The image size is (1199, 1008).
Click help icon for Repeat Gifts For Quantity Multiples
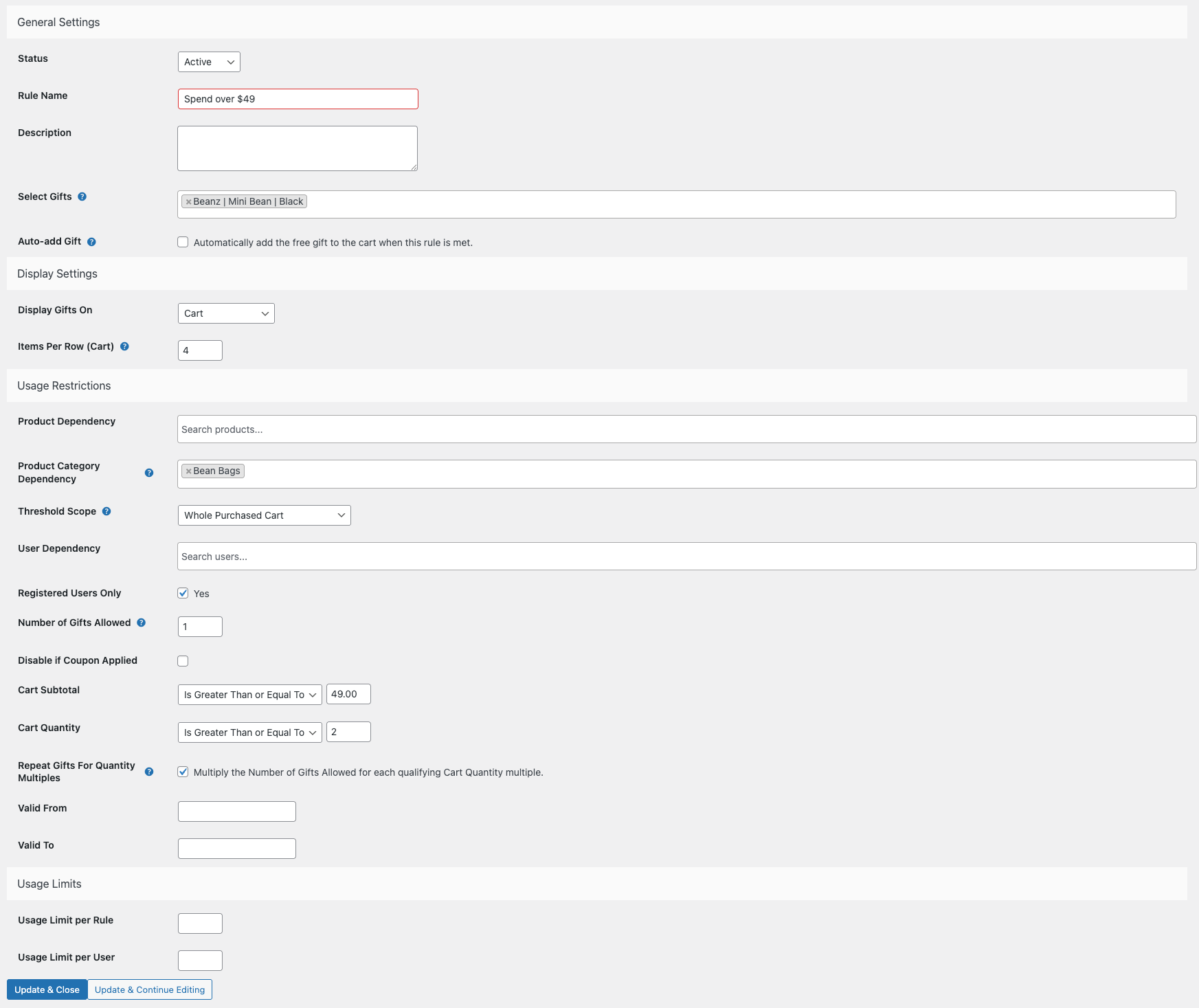149,772
